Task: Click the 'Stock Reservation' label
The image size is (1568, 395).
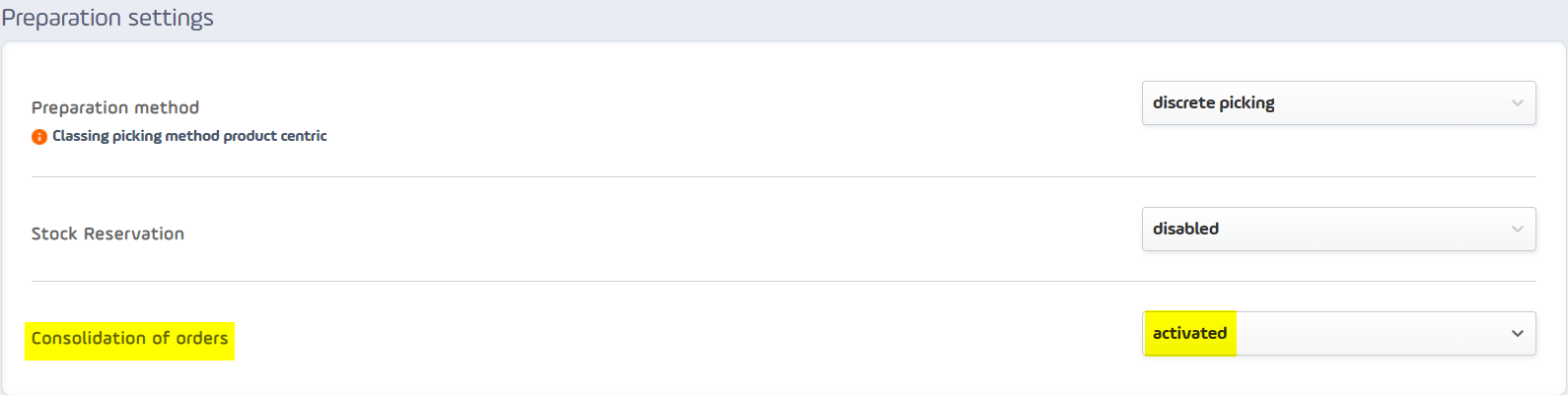Action: coord(107,233)
